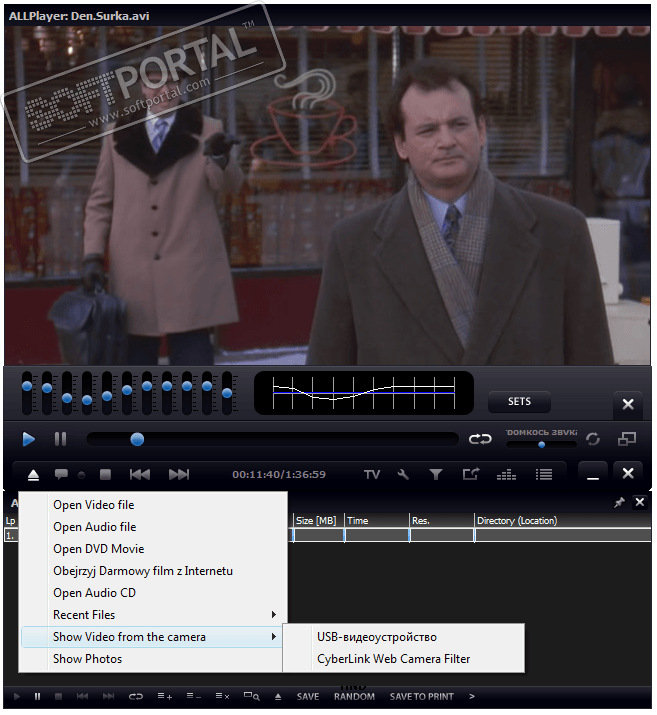657x715 pixels.
Task: Skip to next track
Action: pos(179,476)
